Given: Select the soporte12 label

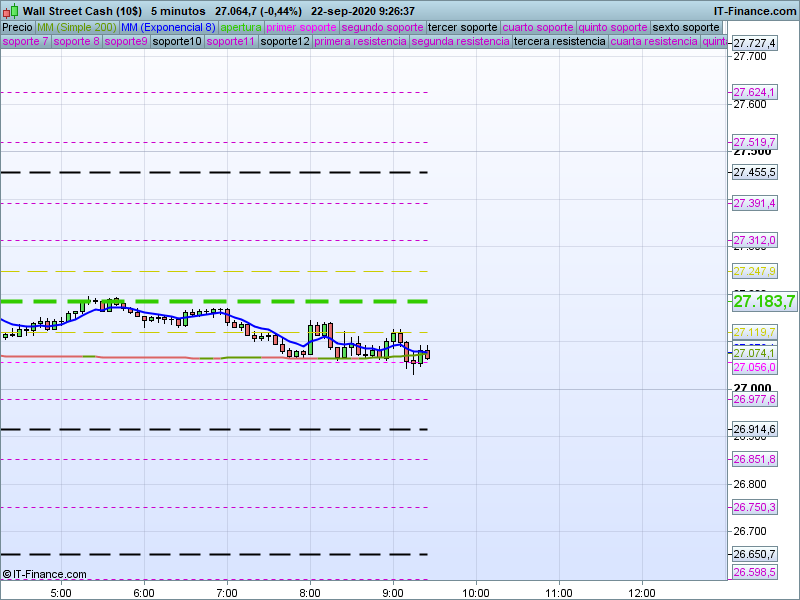Looking at the screenshot, I should pyautogui.click(x=285, y=41).
